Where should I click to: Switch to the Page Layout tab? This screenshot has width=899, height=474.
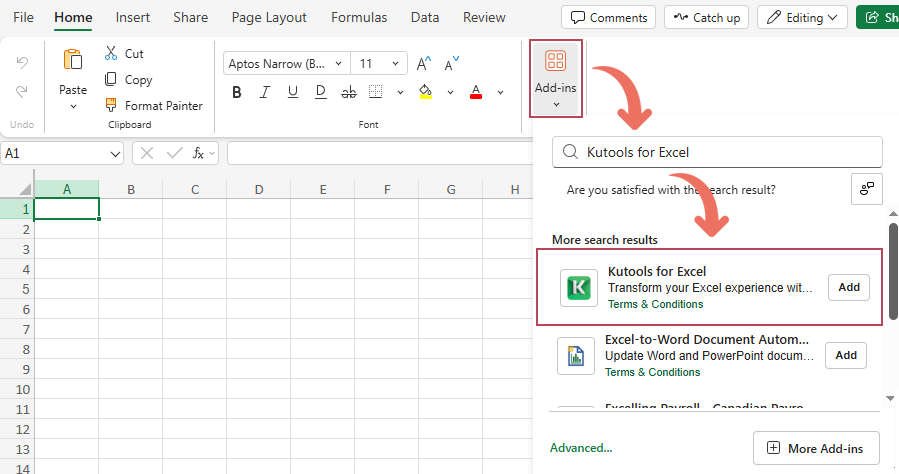point(269,18)
